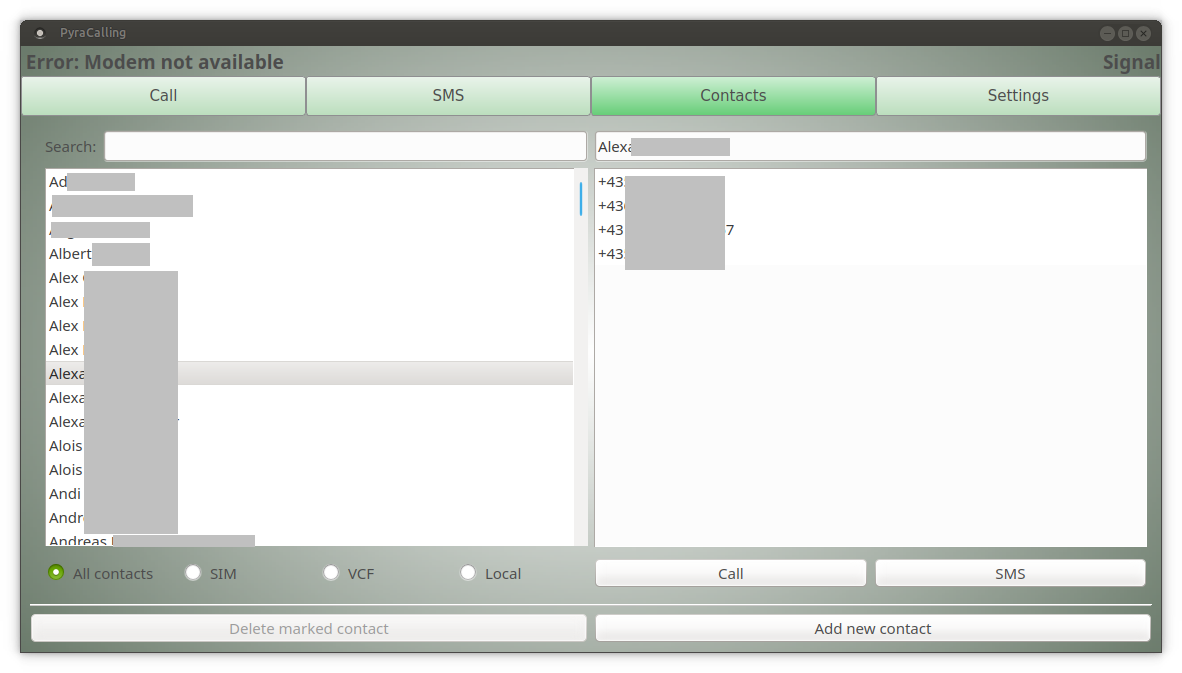Select the Andi contact entry
Viewport: 1182px width, 673px height.
[x=65, y=494]
